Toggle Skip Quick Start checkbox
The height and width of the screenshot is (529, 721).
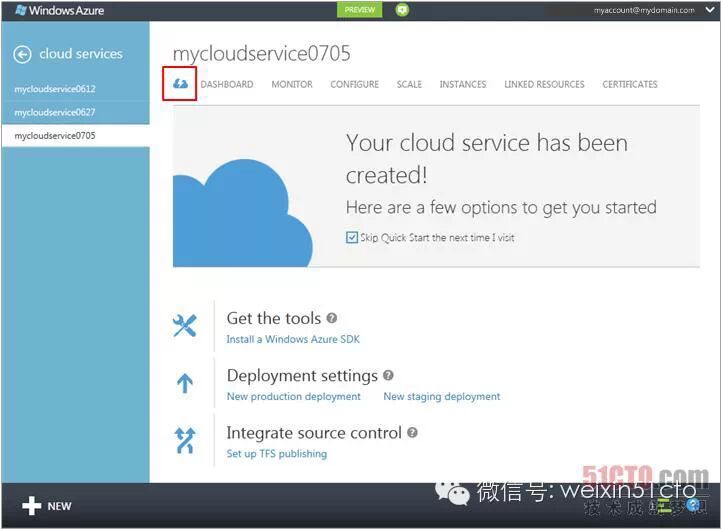click(x=352, y=237)
